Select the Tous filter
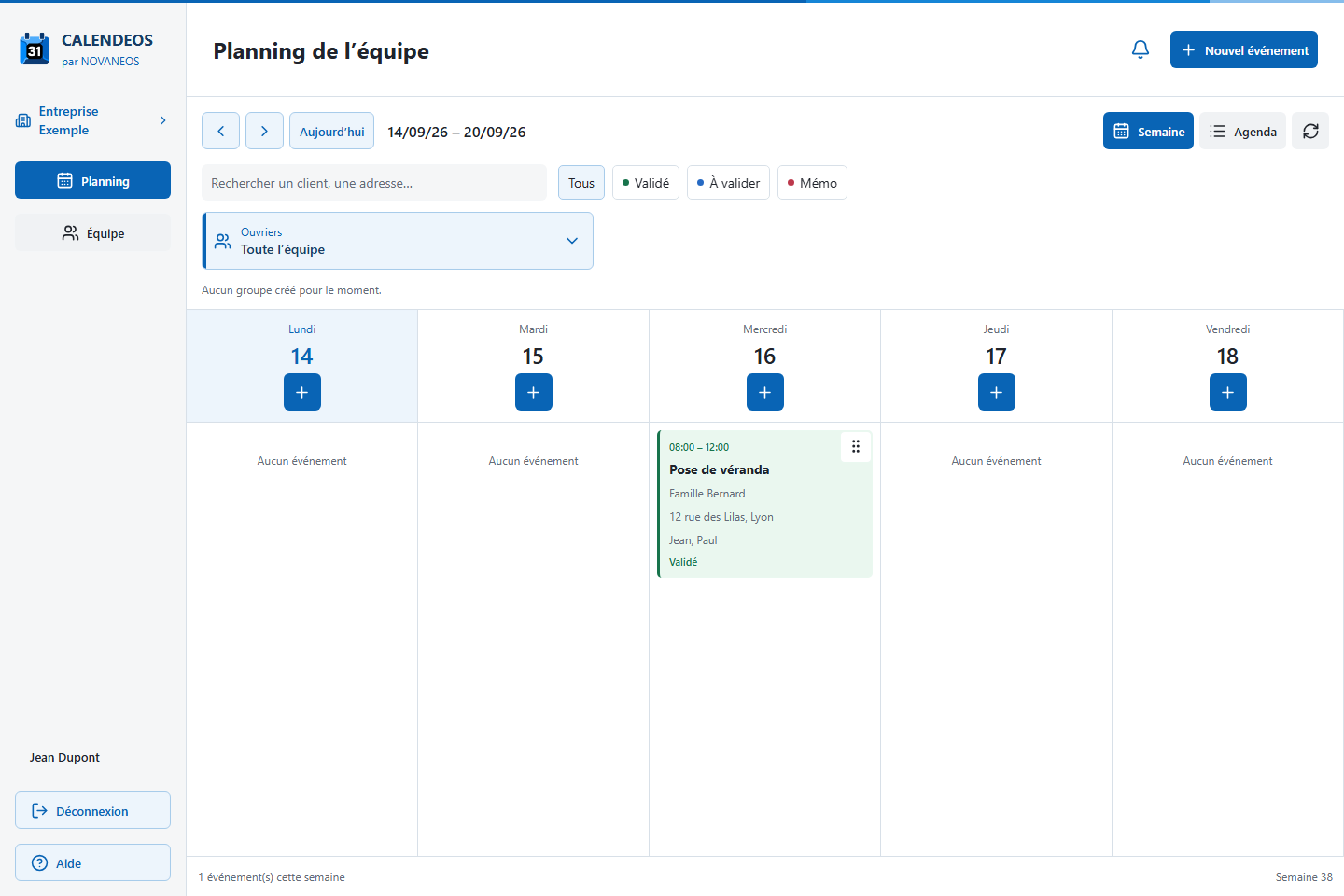 click(581, 183)
